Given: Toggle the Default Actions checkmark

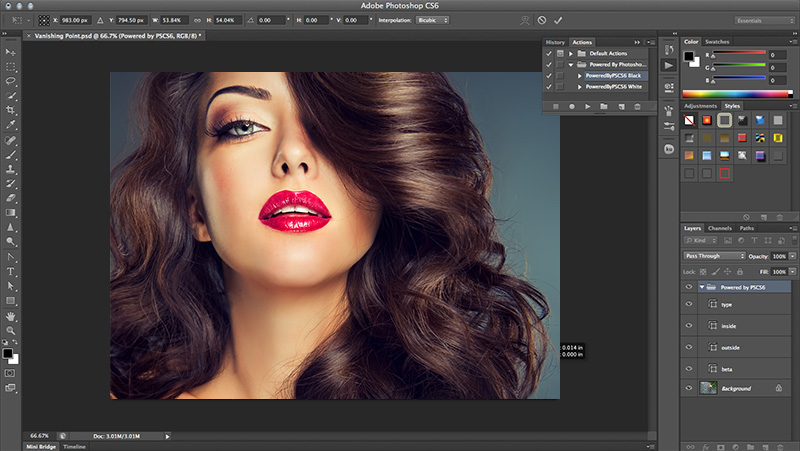Looking at the screenshot, I should (x=549, y=53).
